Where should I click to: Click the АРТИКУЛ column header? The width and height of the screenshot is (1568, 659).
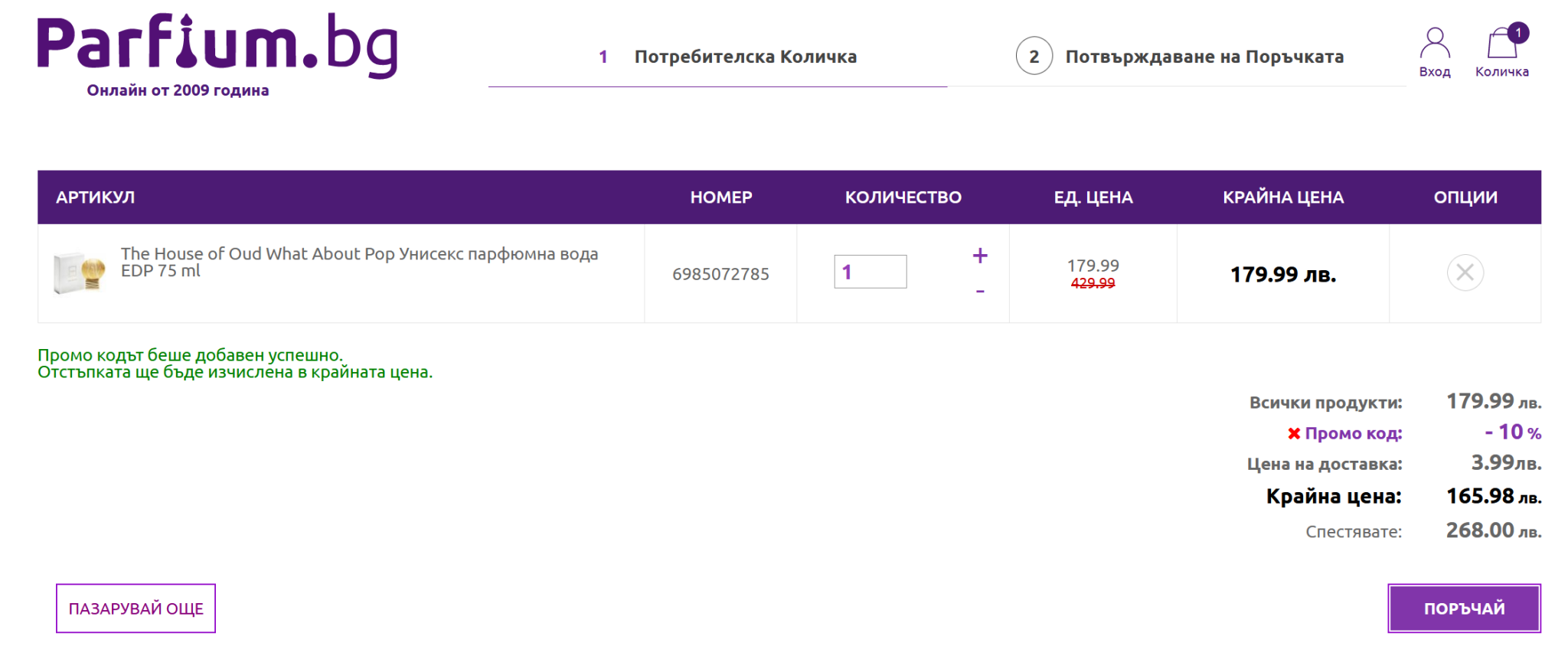point(95,197)
